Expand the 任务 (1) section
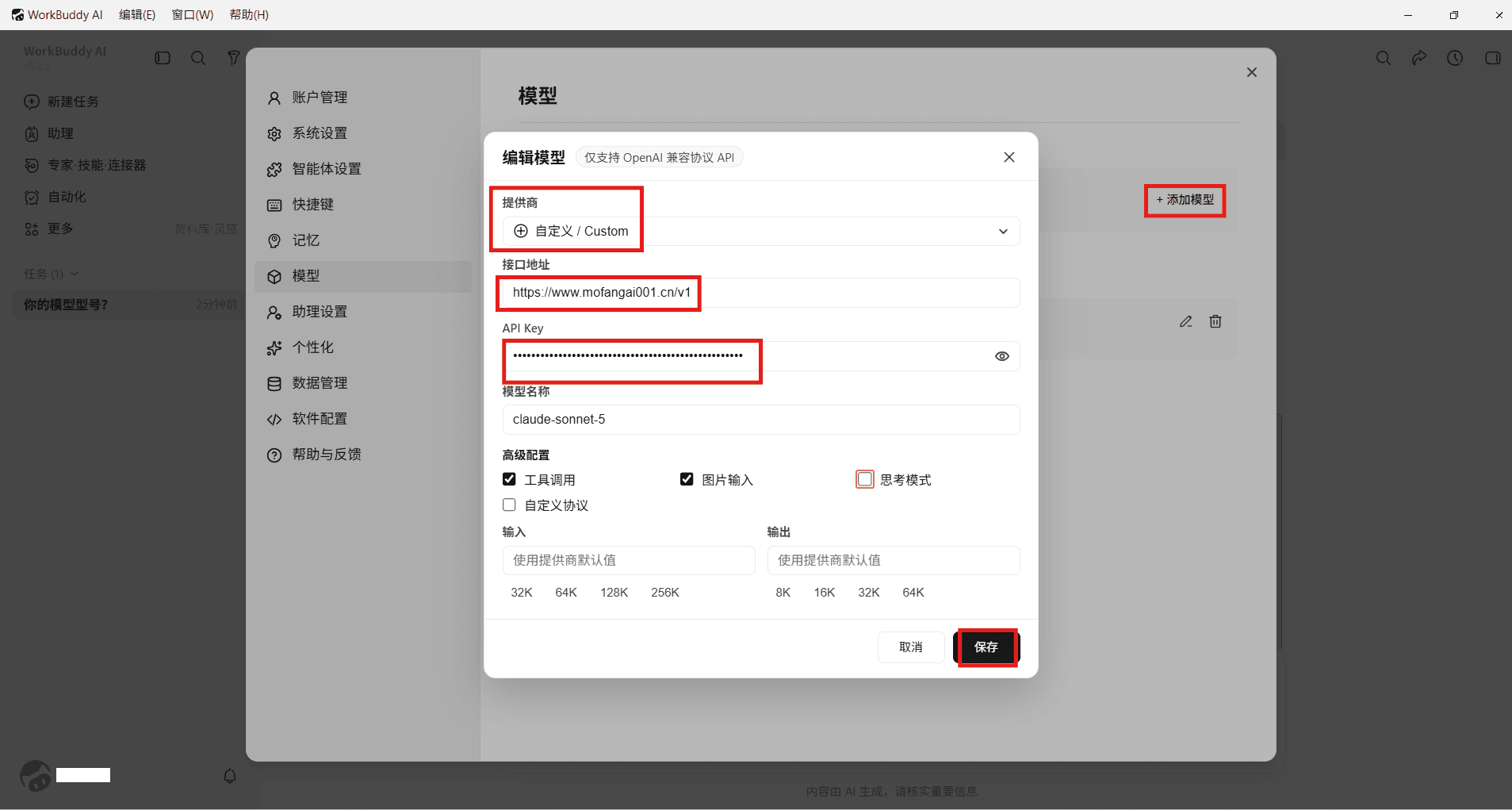1512x810 pixels. (51, 274)
